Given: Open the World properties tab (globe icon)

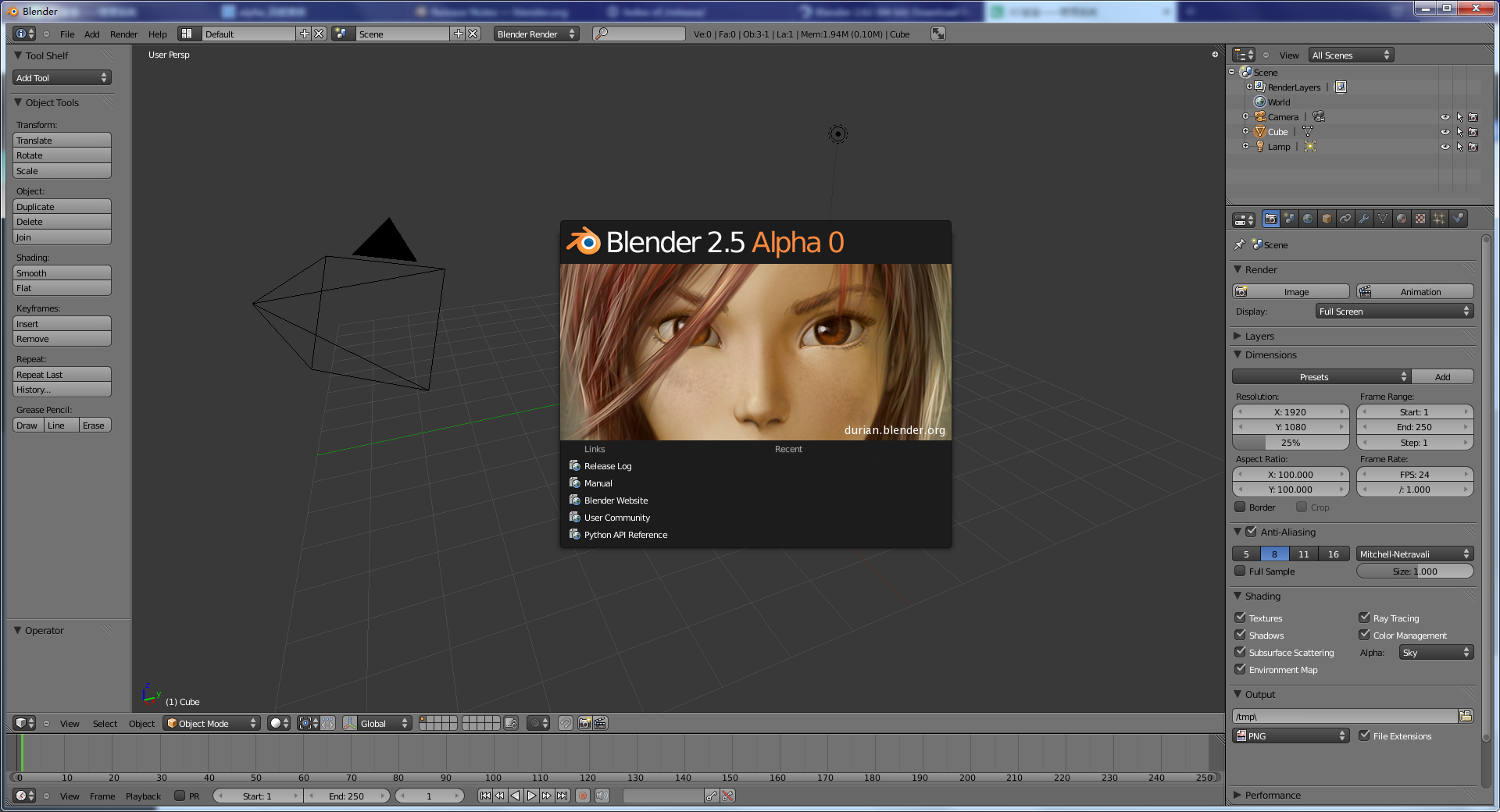Looking at the screenshot, I should [x=1308, y=219].
